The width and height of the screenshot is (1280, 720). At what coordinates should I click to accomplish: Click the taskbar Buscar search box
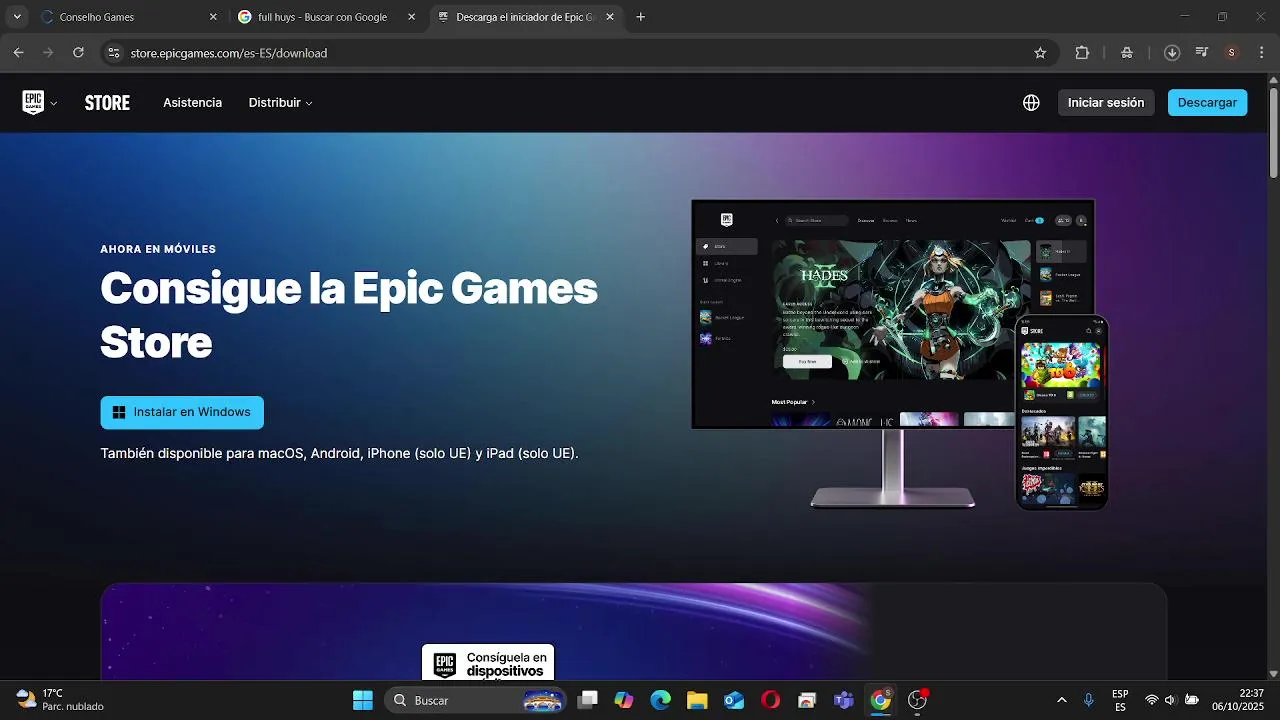tap(476, 700)
